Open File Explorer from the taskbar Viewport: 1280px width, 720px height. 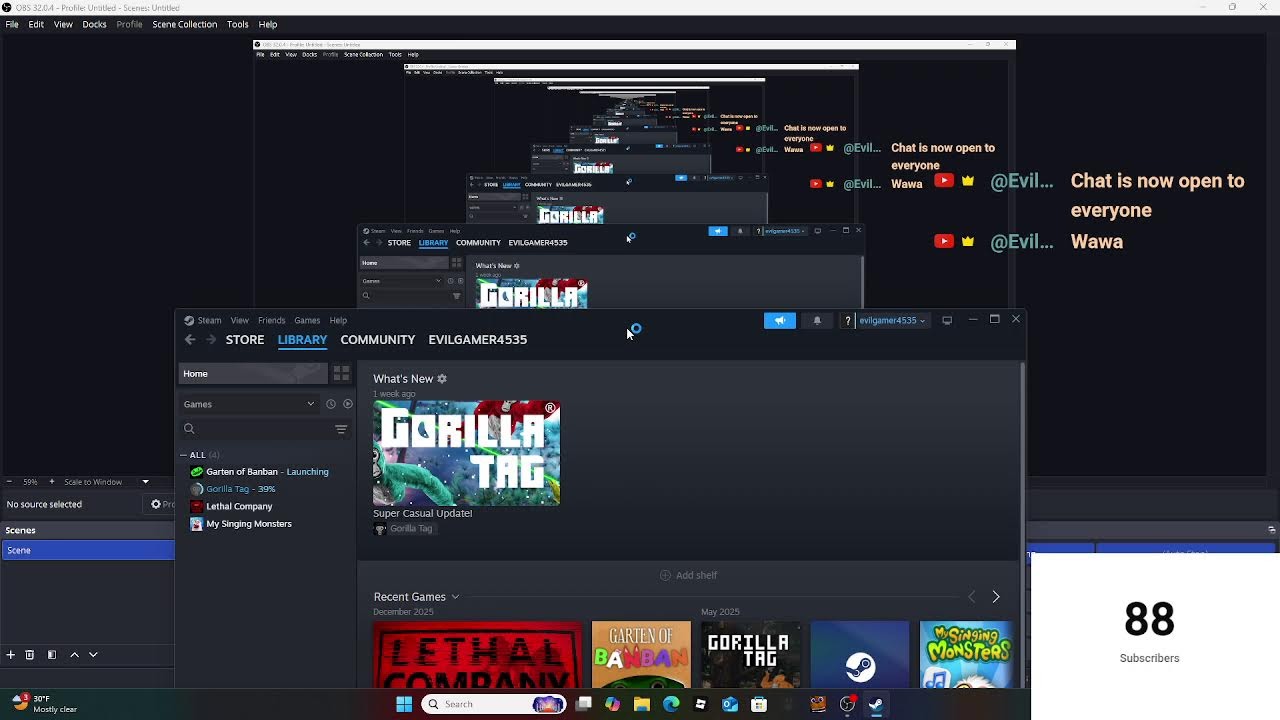tap(642, 704)
